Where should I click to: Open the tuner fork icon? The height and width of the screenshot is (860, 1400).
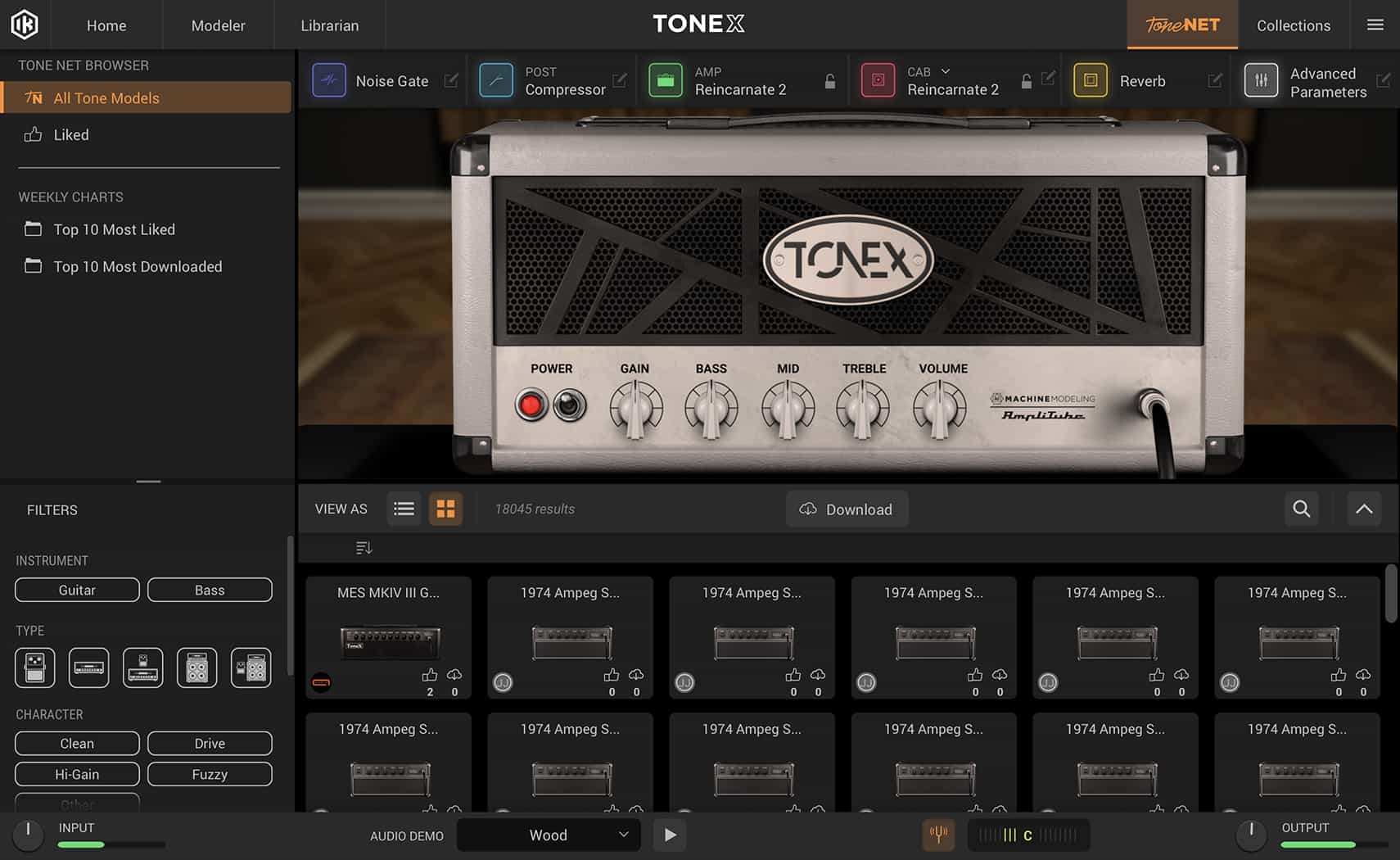pos(938,835)
